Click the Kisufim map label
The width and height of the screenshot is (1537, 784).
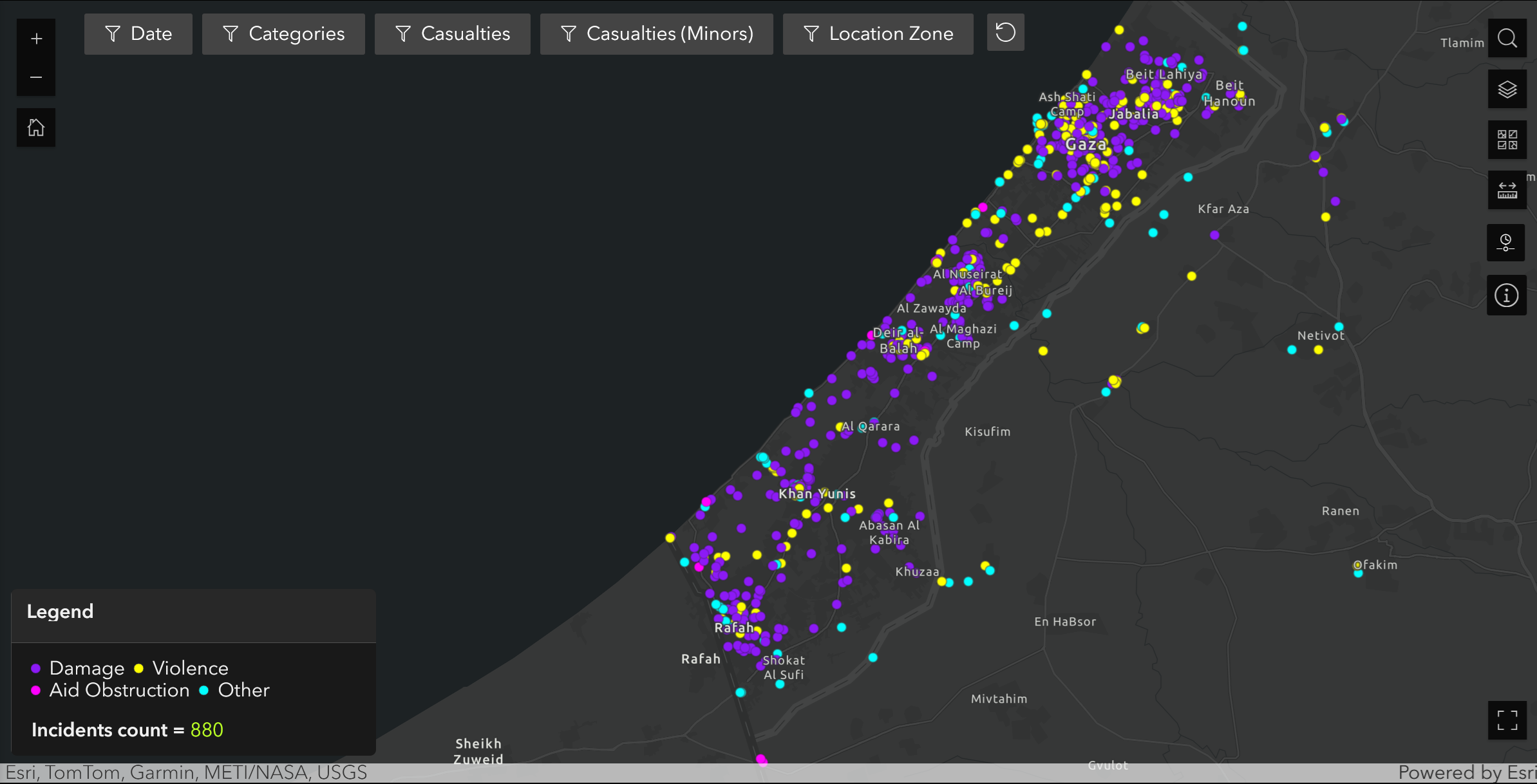tap(988, 431)
